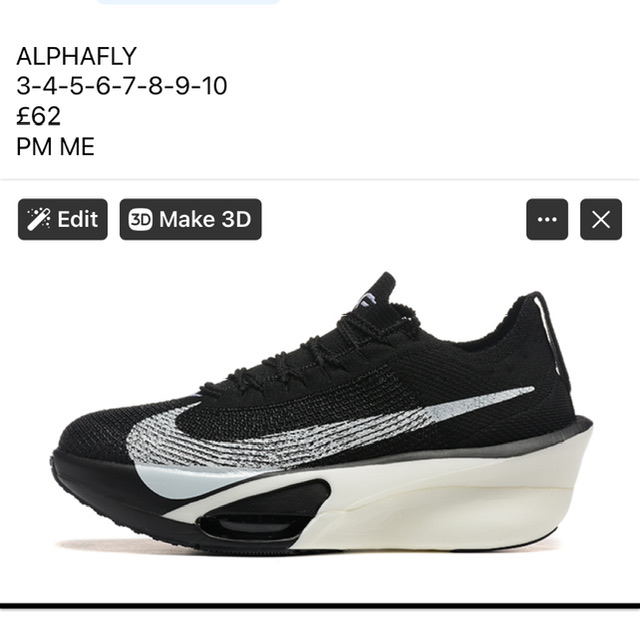The image size is (640, 634).
Task: Click the magic wand icon on Edit
Action: click(39, 219)
